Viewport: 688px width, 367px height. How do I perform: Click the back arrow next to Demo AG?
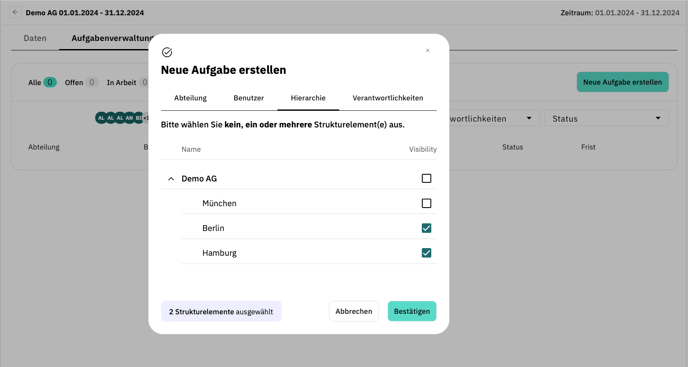click(x=15, y=12)
